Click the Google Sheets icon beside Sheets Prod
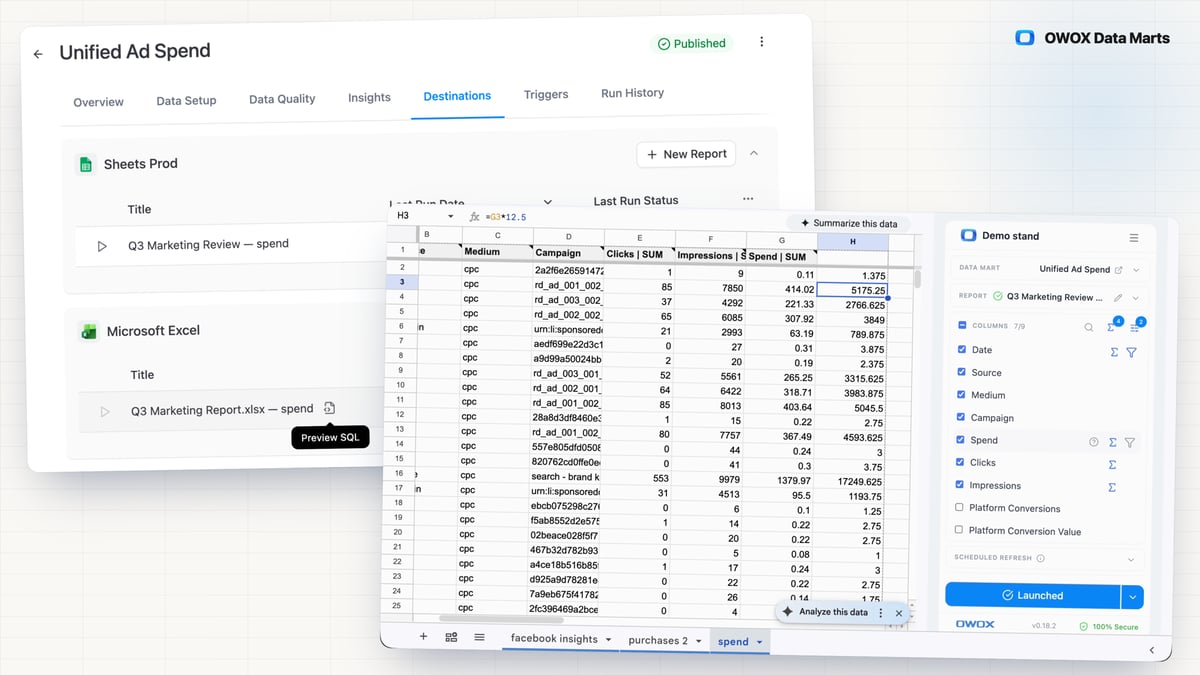Screen dimensions: 1200x675 [86, 164]
